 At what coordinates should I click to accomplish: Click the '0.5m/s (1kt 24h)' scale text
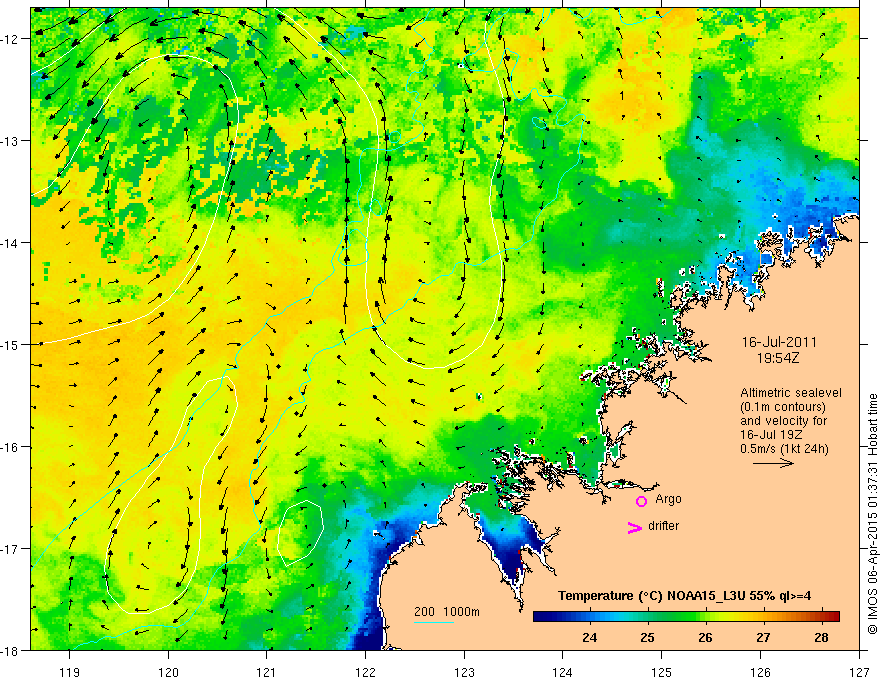tap(784, 448)
